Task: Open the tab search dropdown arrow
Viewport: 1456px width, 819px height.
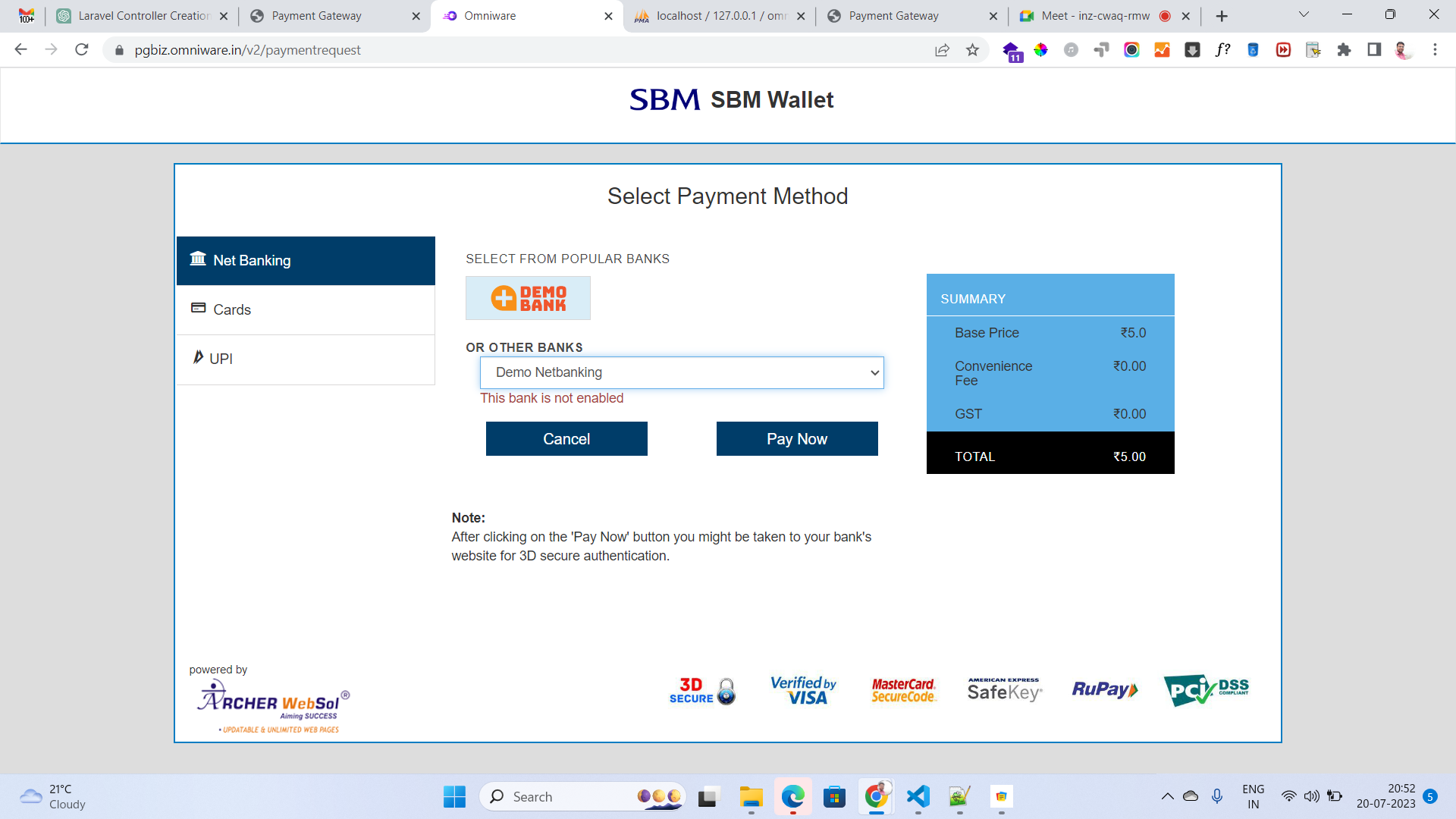Action: point(1304,14)
